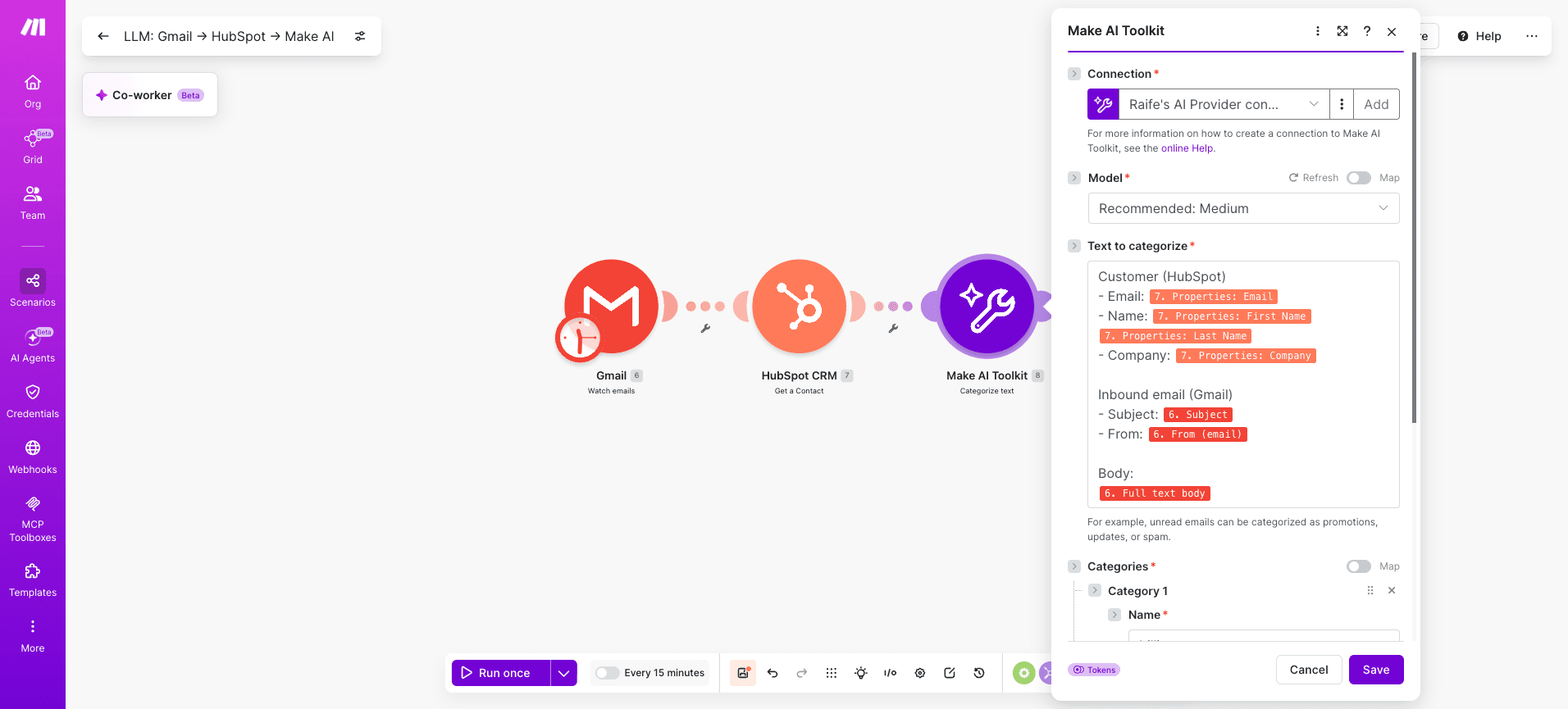Open the Run once options dropdown
The image size is (1568, 709).
563,673
